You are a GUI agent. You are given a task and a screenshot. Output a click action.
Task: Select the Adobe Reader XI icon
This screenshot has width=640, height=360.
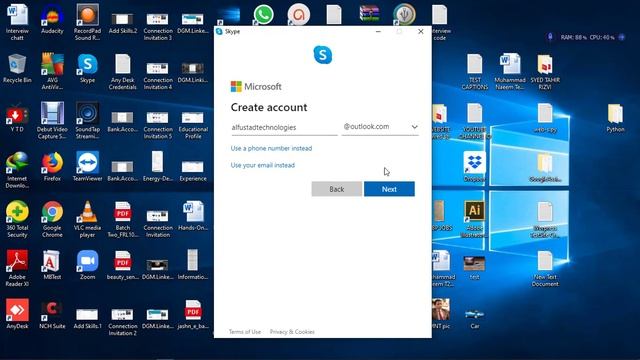coord(17,269)
